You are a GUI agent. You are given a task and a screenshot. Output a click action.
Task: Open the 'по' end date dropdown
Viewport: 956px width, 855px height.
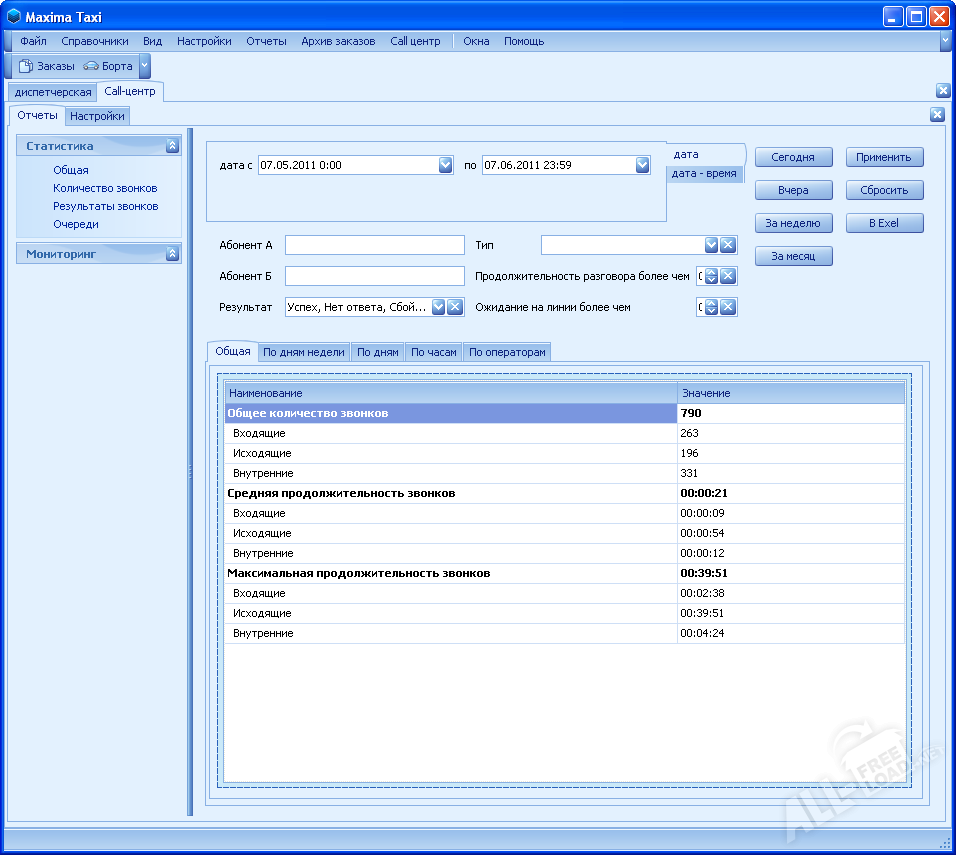[642, 165]
